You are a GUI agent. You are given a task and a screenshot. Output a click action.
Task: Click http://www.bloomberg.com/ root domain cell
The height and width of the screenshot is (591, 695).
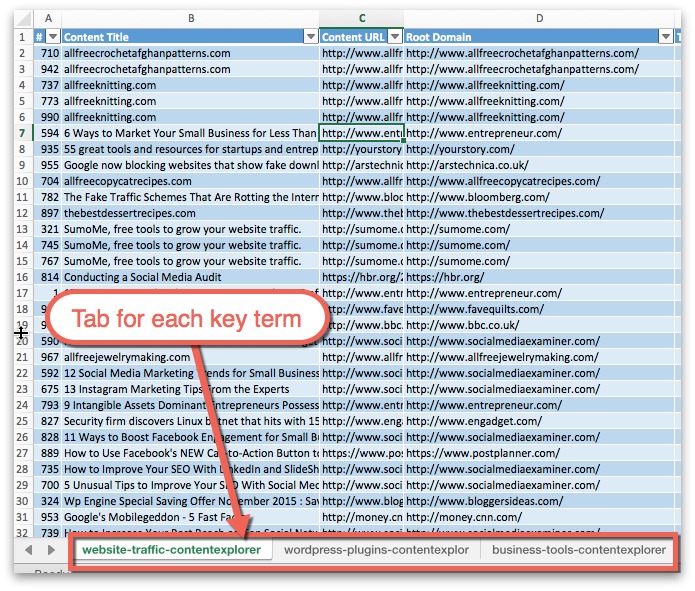pyautogui.click(x=539, y=197)
